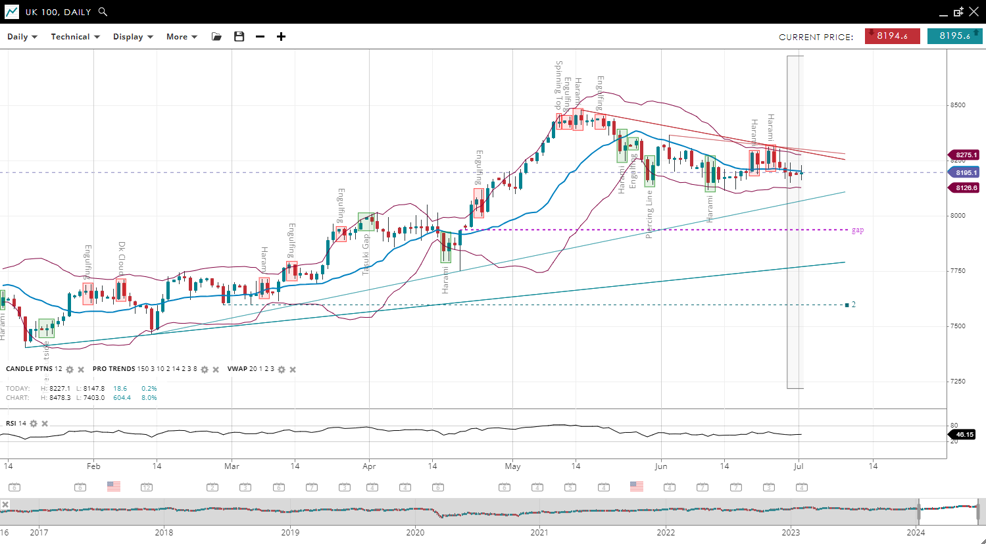986x544 pixels.
Task: Open settings gear for CANDLE PTNS indicator
Action: pos(70,369)
